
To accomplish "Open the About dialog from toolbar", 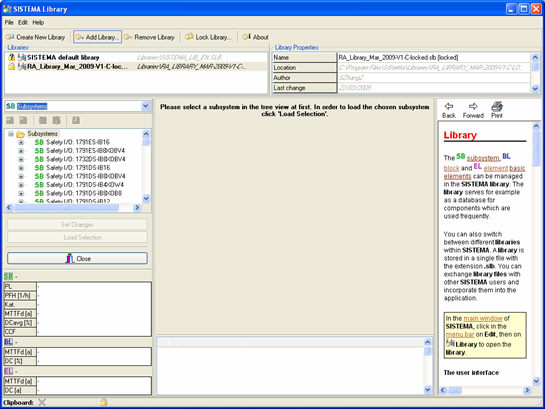I will pyautogui.click(x=255, y=37).
